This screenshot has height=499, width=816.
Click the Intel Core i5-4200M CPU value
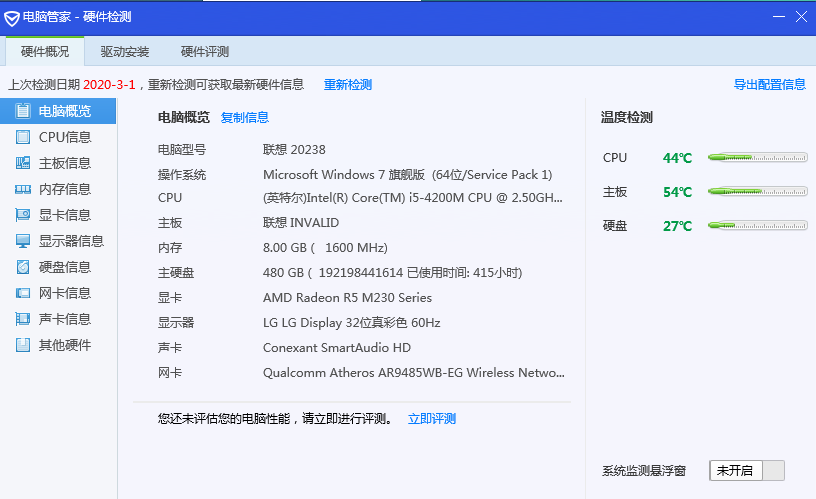click(413, 198)
